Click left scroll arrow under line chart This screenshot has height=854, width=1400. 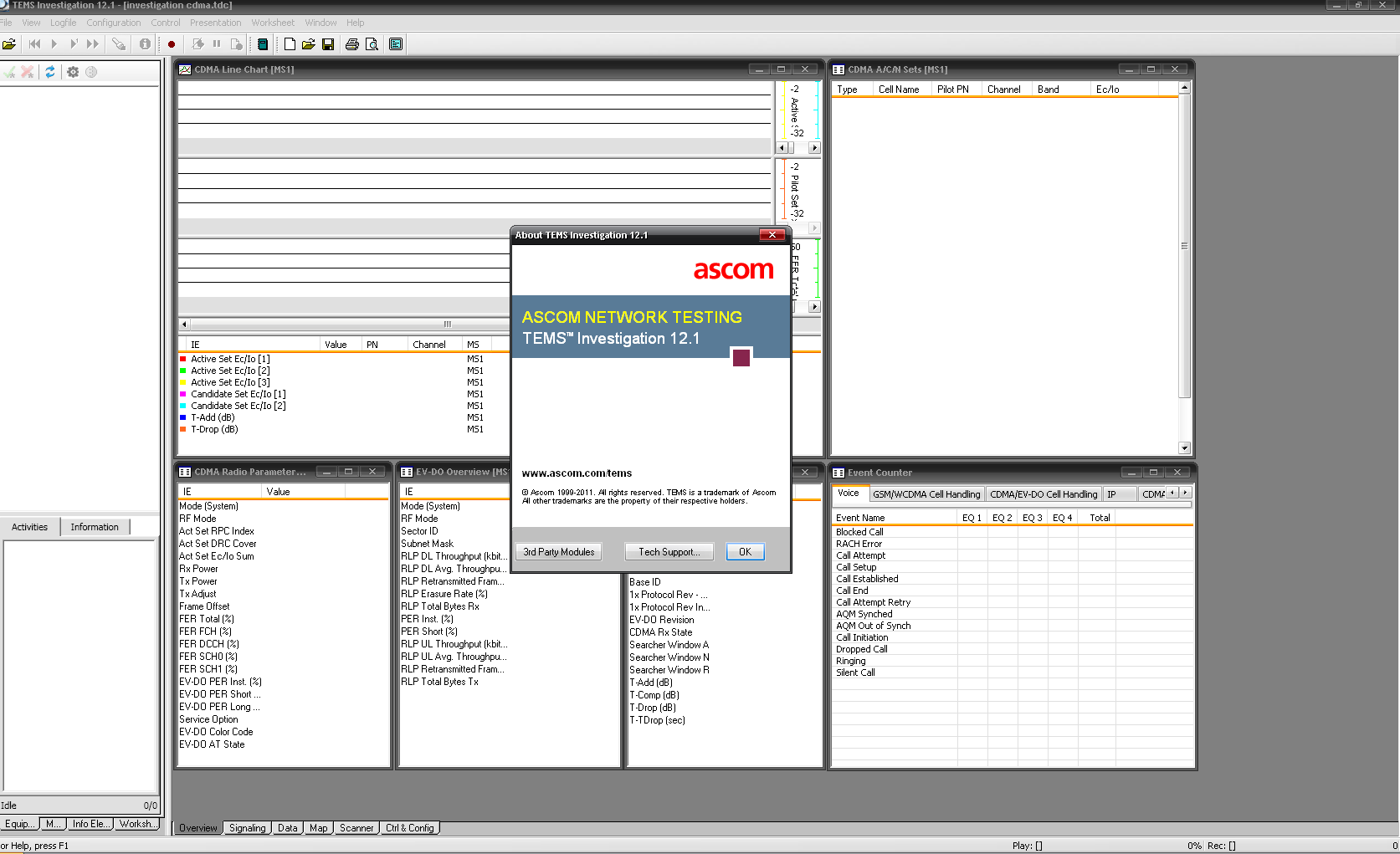184,325
